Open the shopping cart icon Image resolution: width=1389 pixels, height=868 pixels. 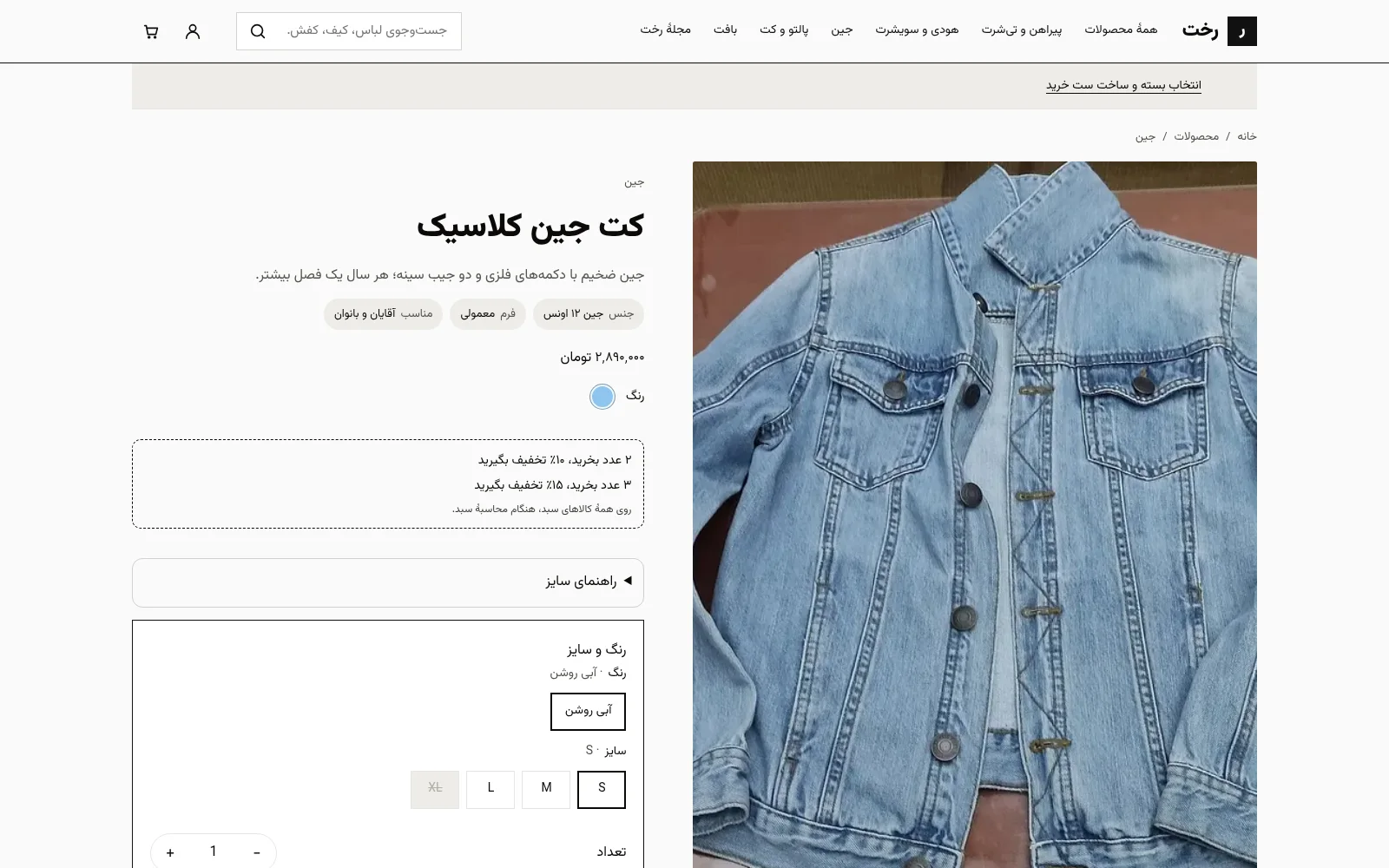point(151,31)
